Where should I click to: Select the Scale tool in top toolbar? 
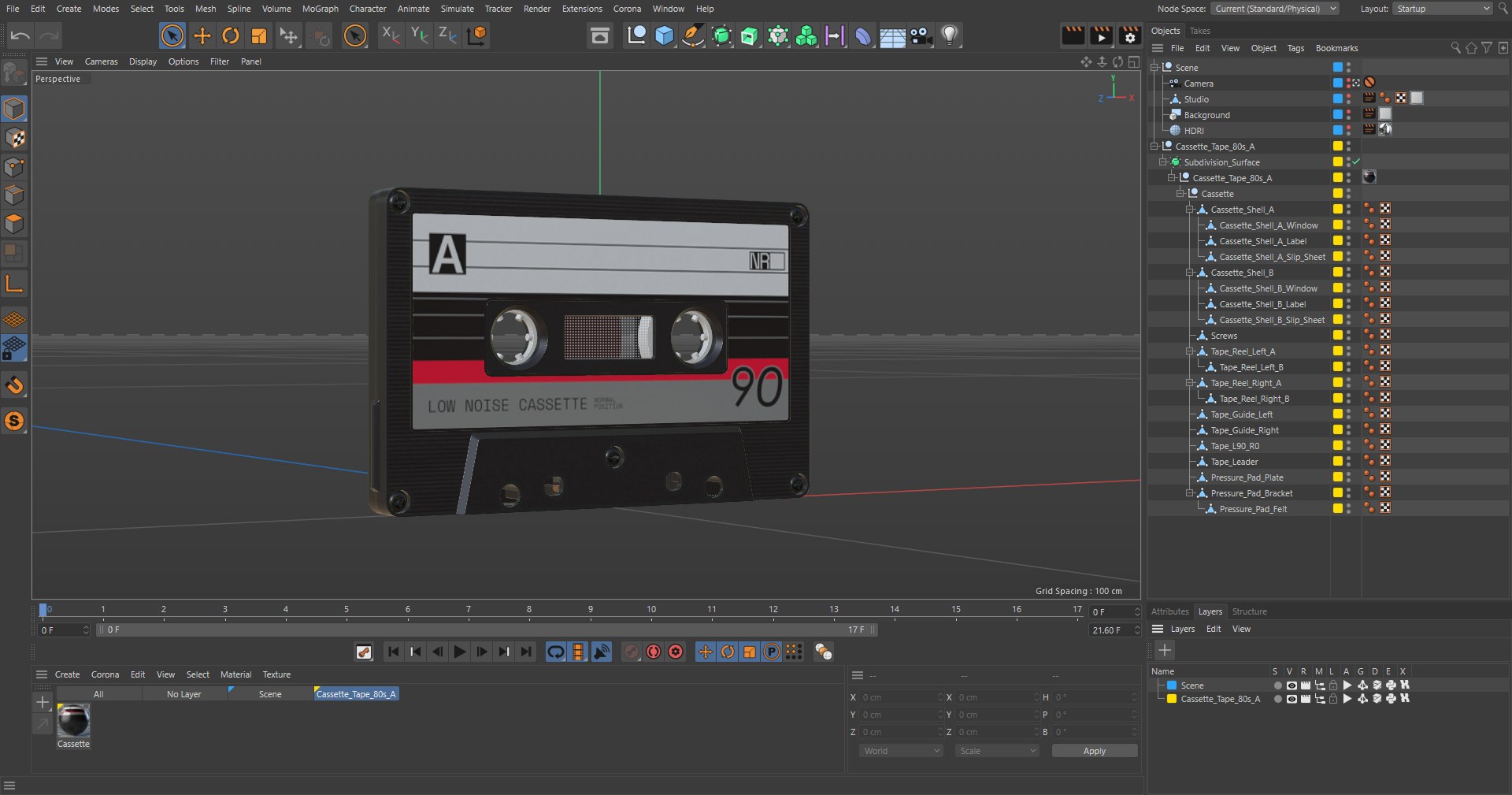click(258, 35)
